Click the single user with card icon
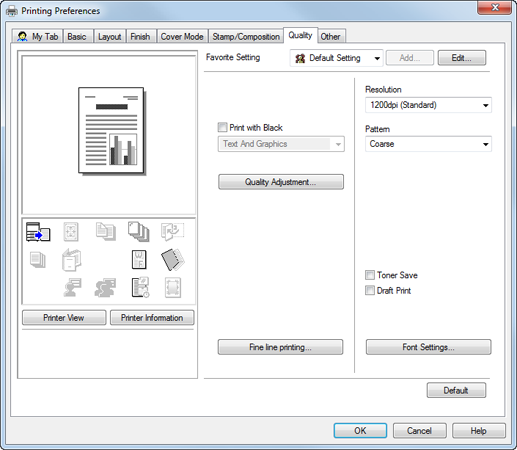Viewport: 517px width, 450px height. coord(72,287)
